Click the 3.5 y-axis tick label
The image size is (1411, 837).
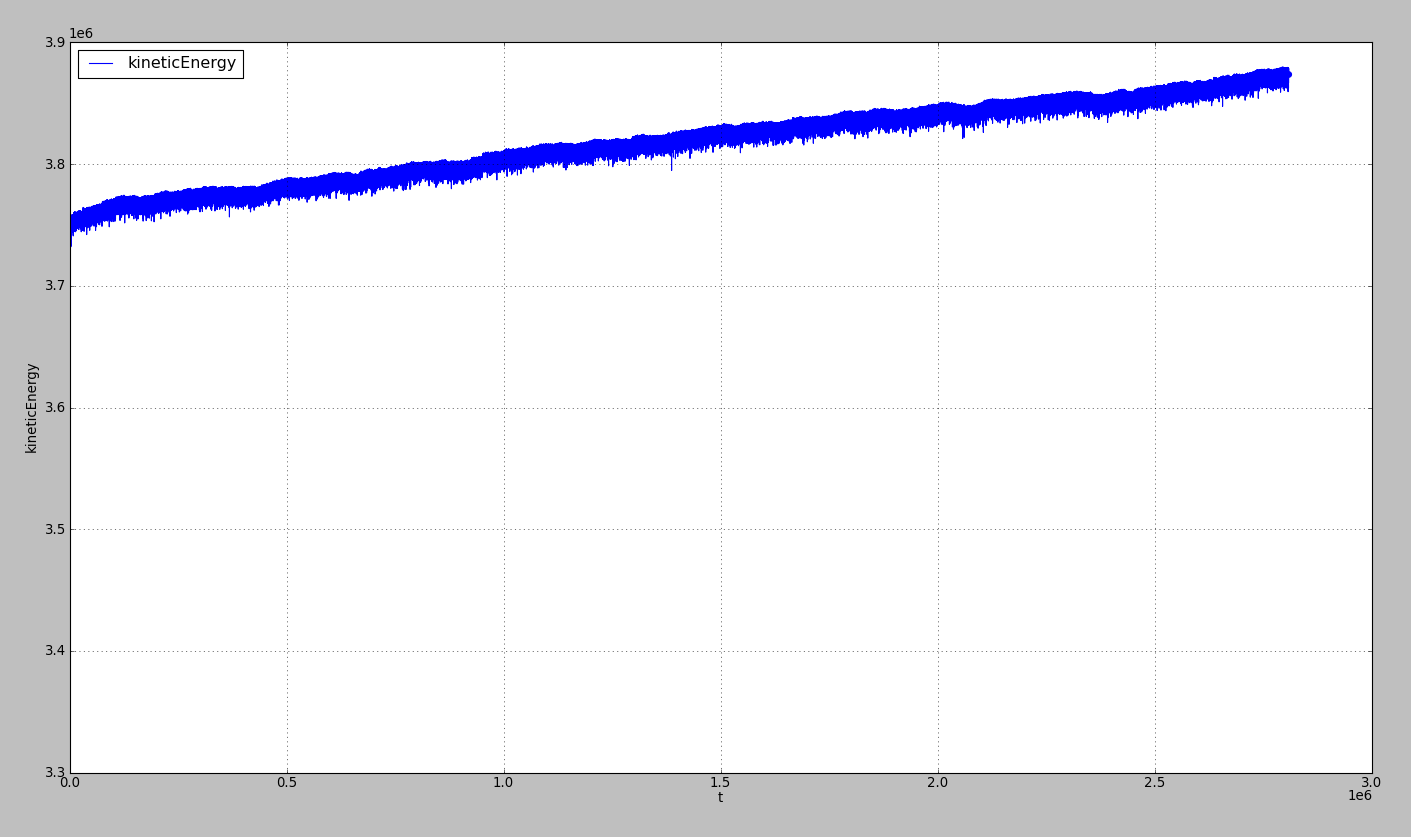coord(54,530)
